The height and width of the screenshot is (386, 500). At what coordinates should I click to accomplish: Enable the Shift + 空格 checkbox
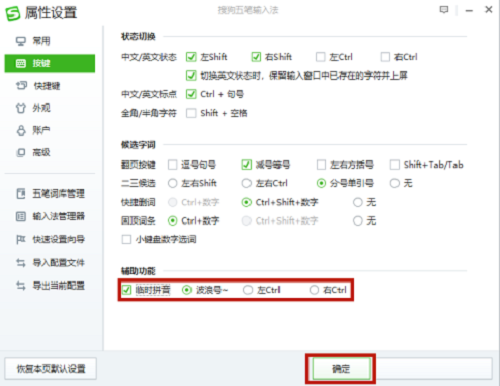(191, 113)
